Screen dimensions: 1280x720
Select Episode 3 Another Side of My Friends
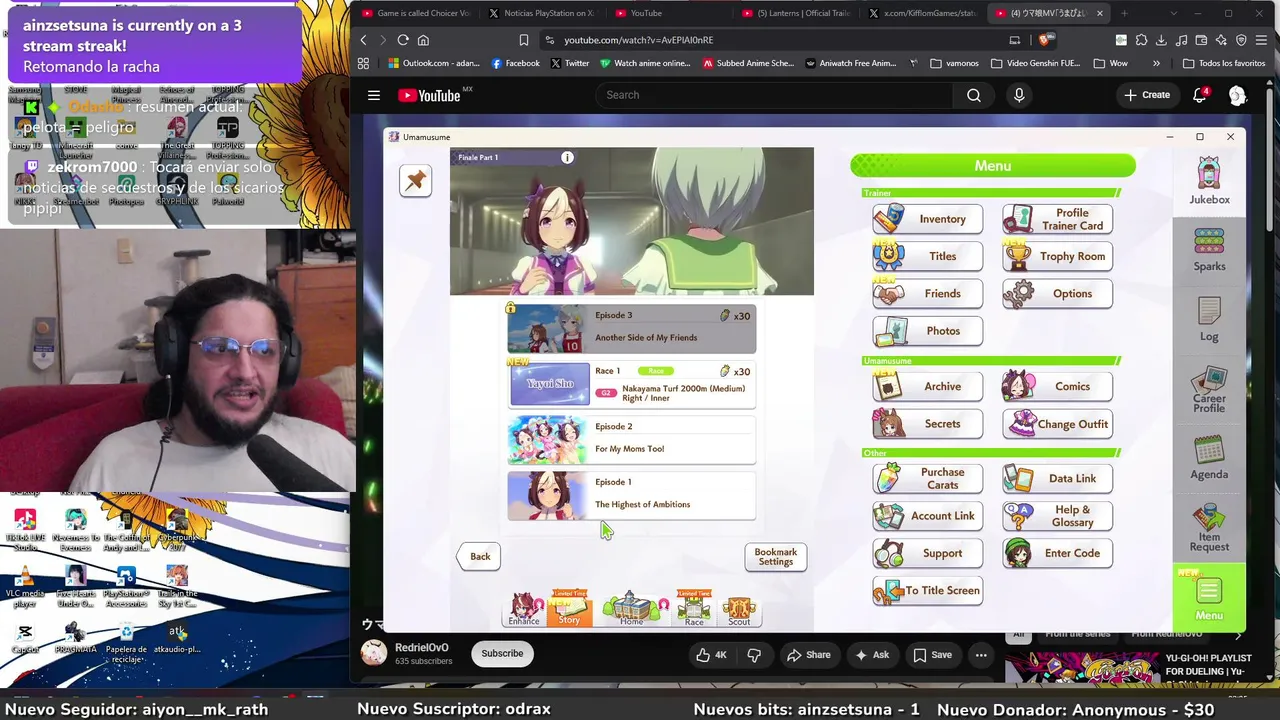pos(631,328)
